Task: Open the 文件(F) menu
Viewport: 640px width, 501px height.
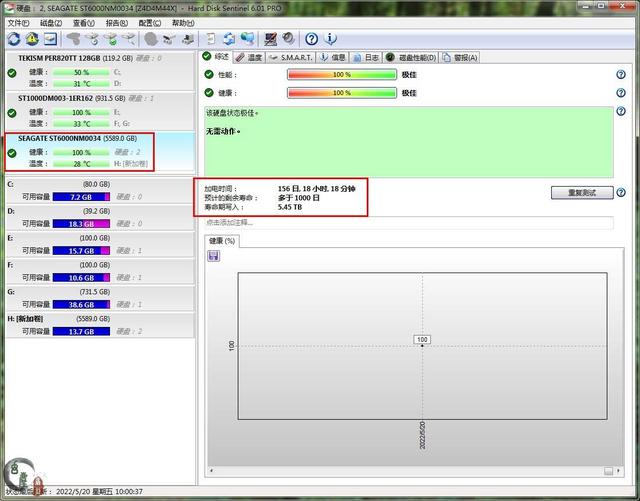Action: [18, 23]
